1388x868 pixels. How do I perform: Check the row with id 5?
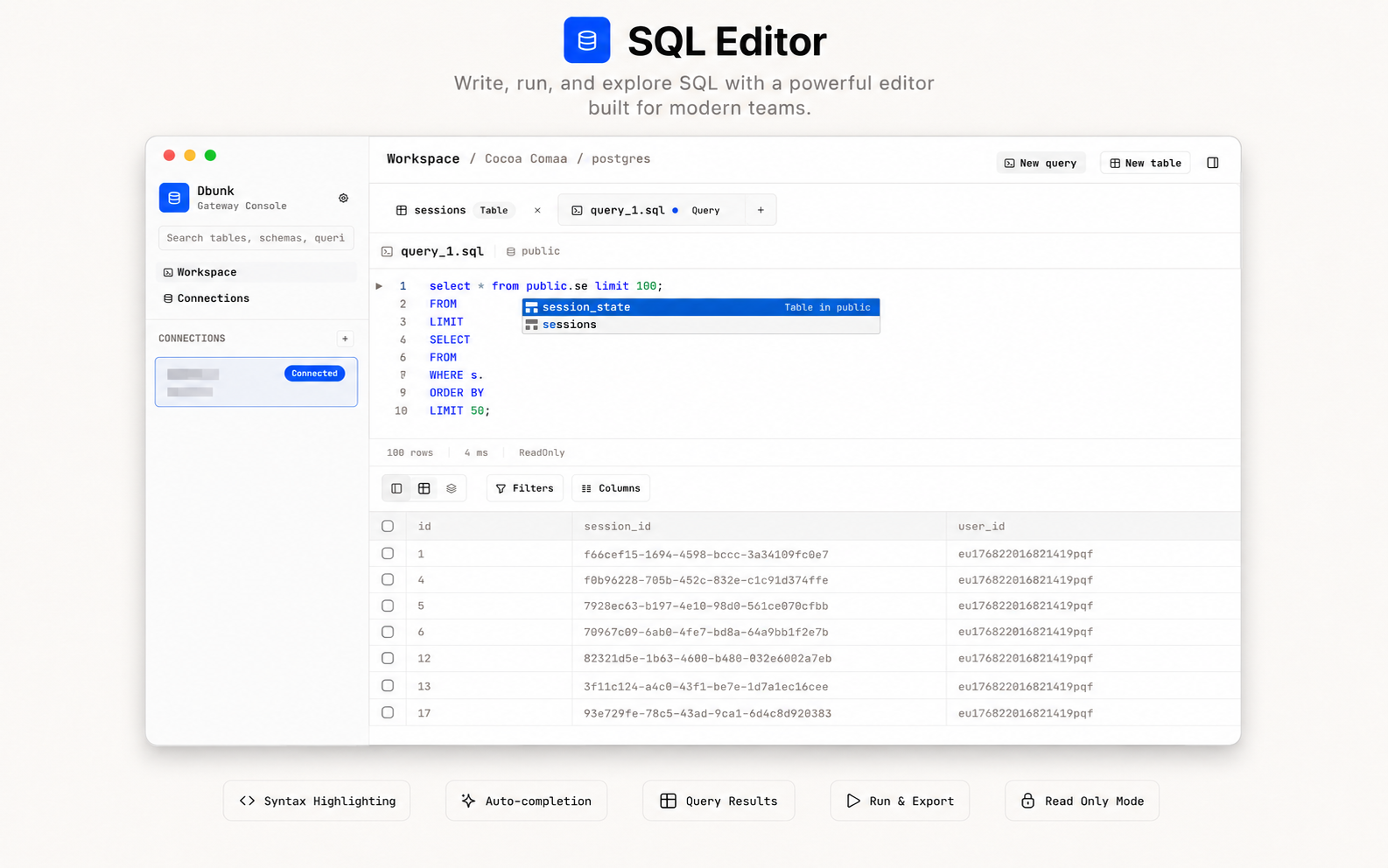[x=388, y=605]
